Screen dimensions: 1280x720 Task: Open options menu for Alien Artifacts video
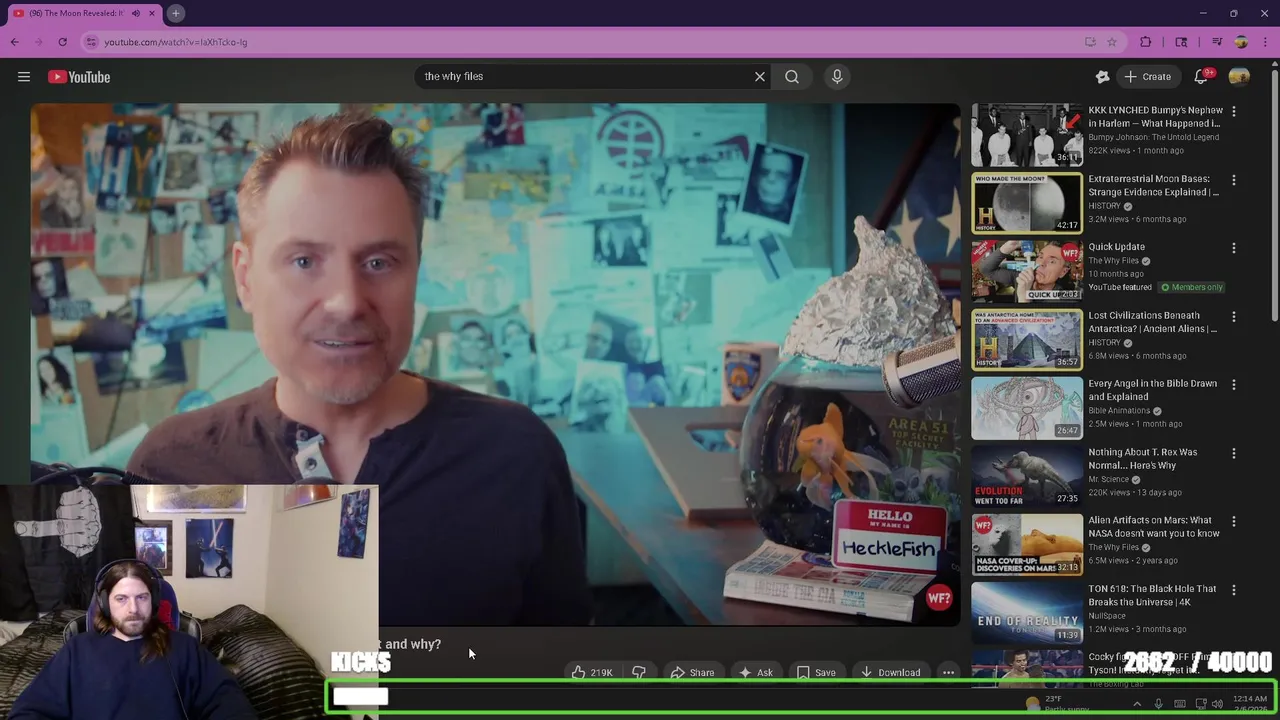click(1234, 521)
